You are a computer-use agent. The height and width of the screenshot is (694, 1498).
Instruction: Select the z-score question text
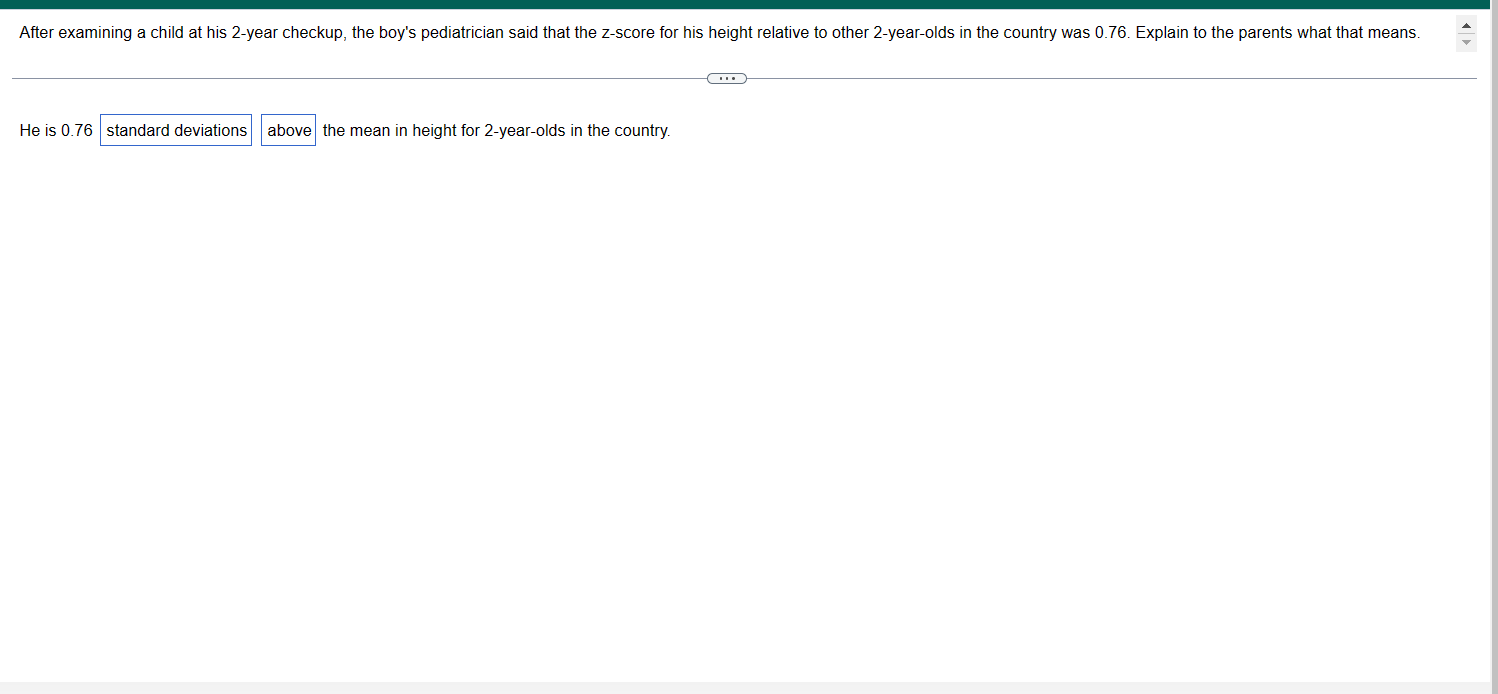tap(700, 32)
